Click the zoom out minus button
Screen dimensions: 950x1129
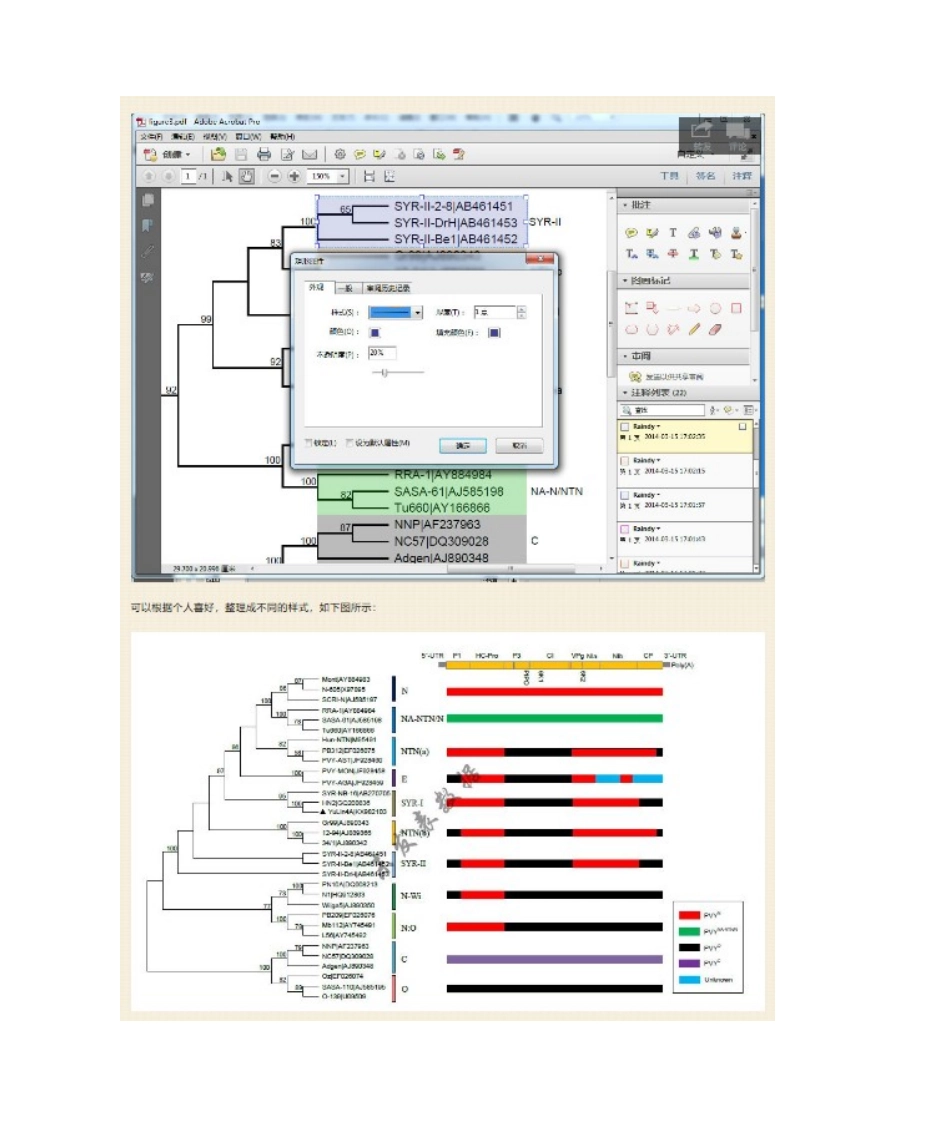(x=274, y=176)
